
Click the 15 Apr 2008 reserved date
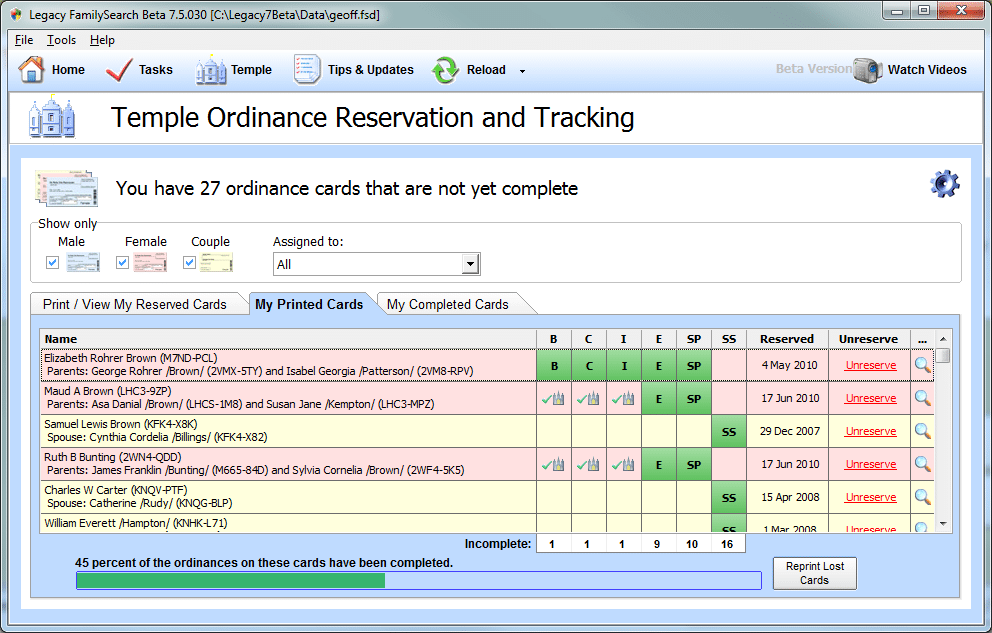(790, 496)
